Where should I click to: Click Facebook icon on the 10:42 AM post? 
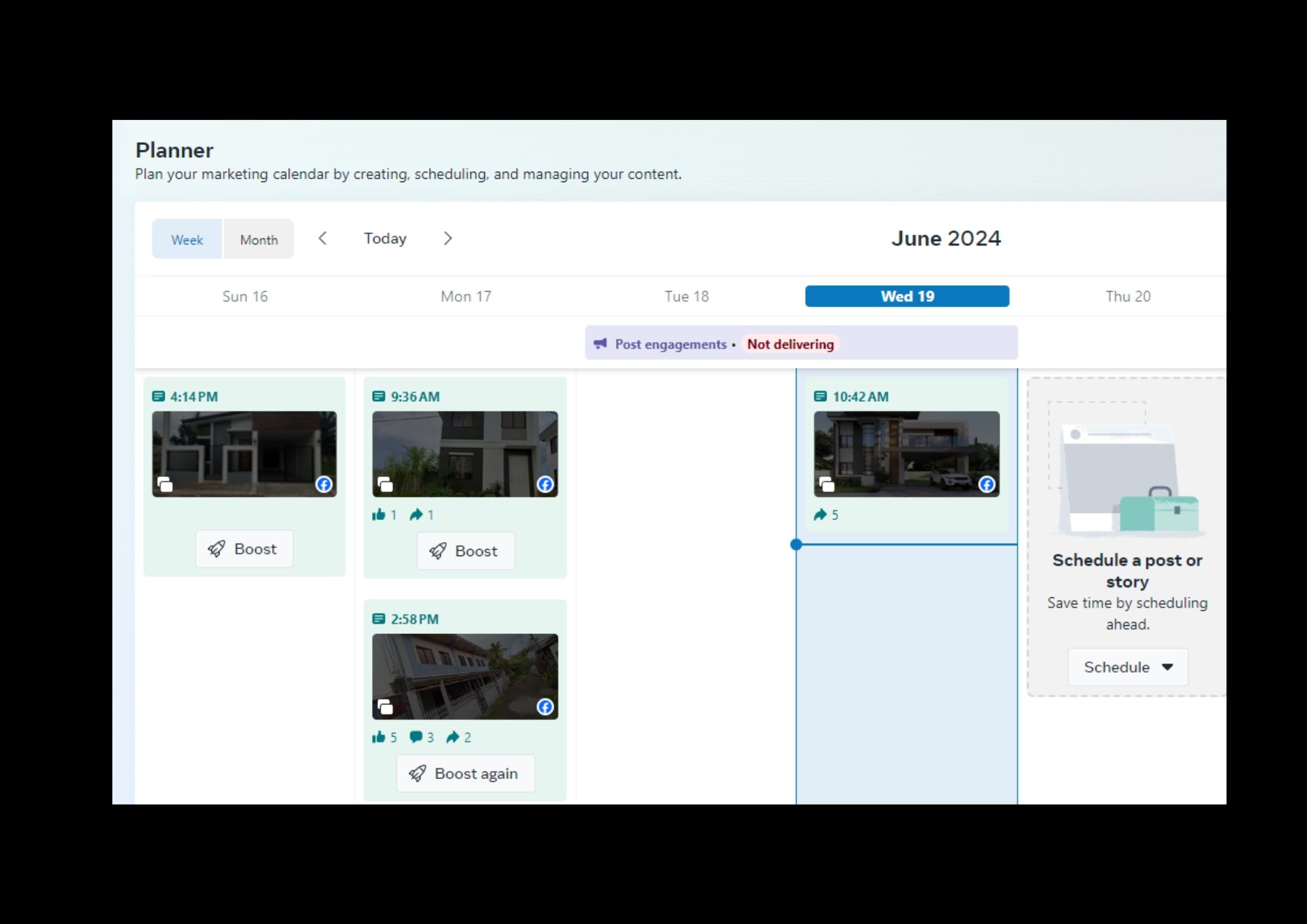point(987,484)
